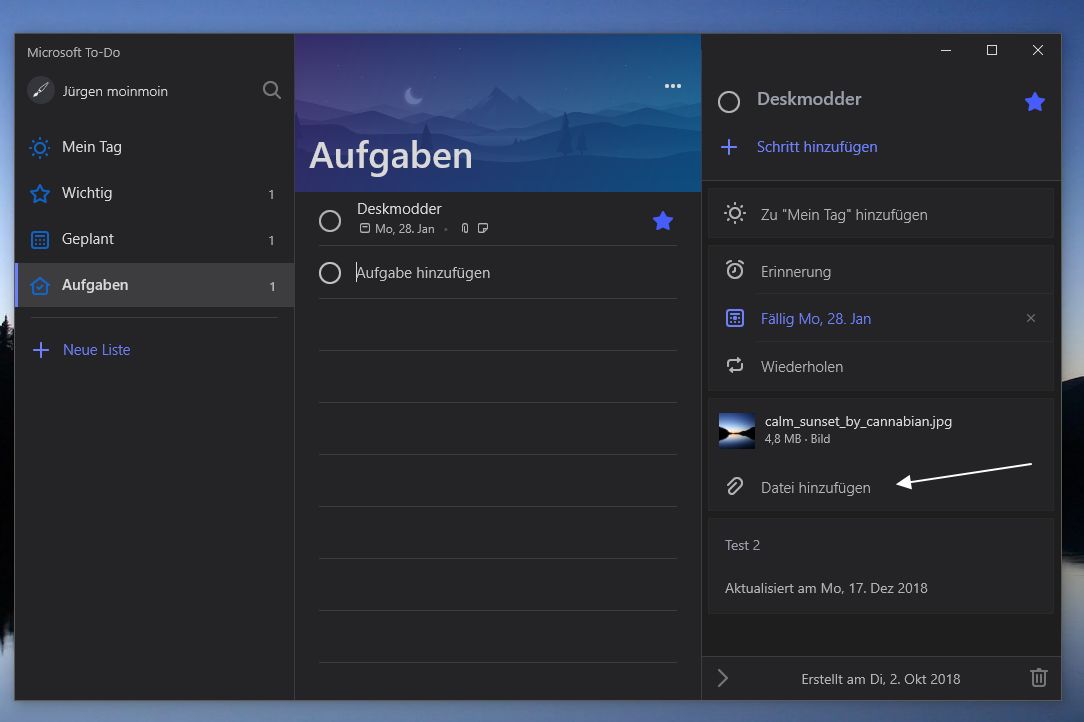The height and width of the screenshot is (722, 1084).
Task: Click the Deskmodder title in detail pane
Action: [x=809, y=99]
